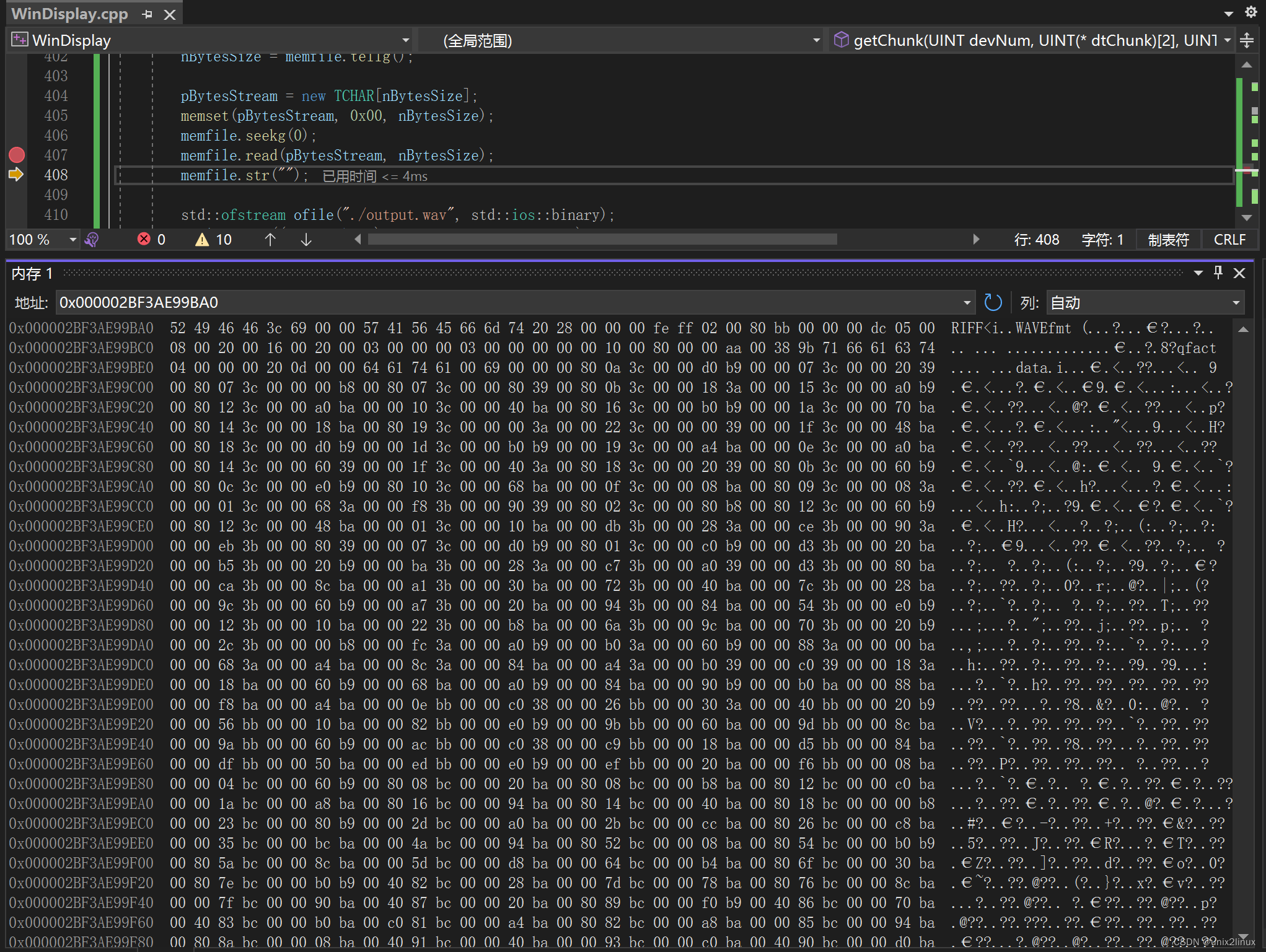Screen dimensions: 1266x952
Task: Click the error count icon showing 0
Action: pyautogui.click(x=144, y=239)
